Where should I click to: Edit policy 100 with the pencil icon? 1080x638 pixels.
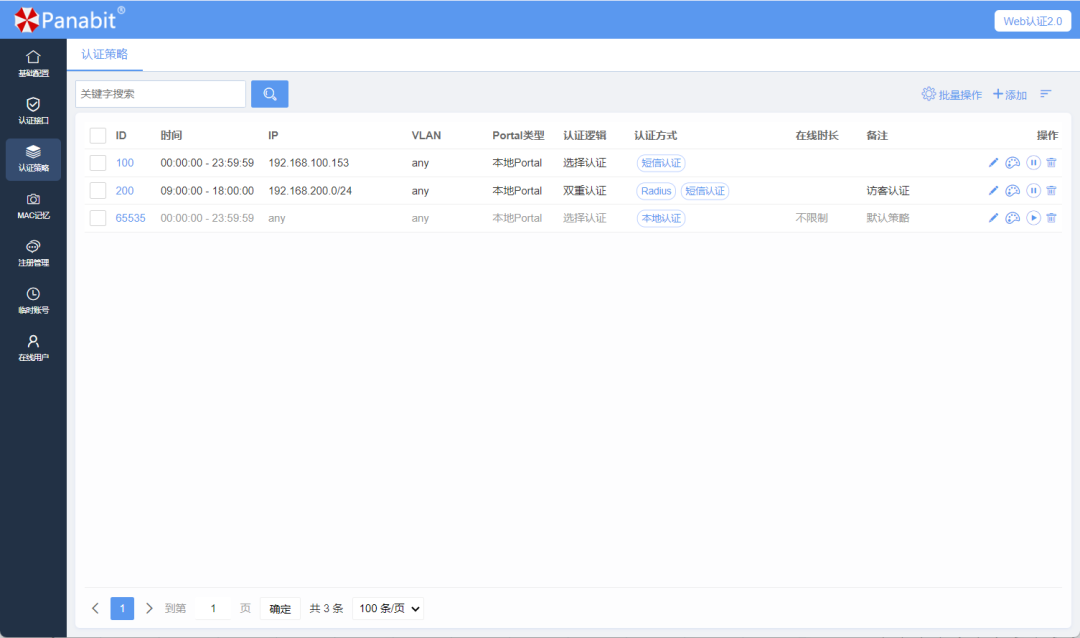pos(992,162)
